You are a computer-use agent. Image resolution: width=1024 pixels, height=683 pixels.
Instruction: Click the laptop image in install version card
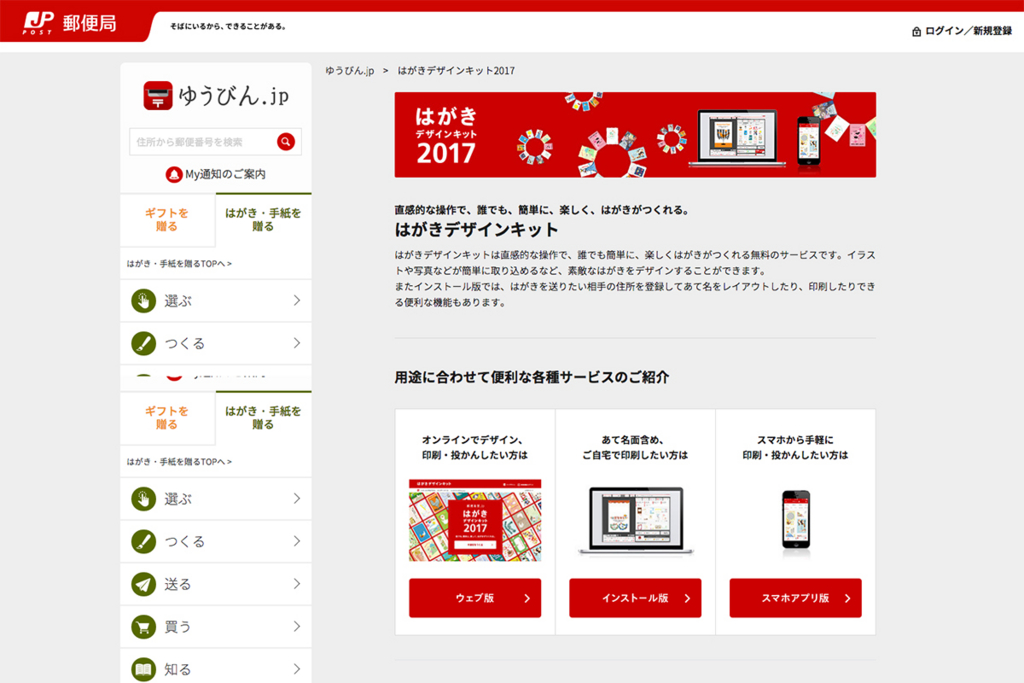pyautogui.click(x=635, y=521)
